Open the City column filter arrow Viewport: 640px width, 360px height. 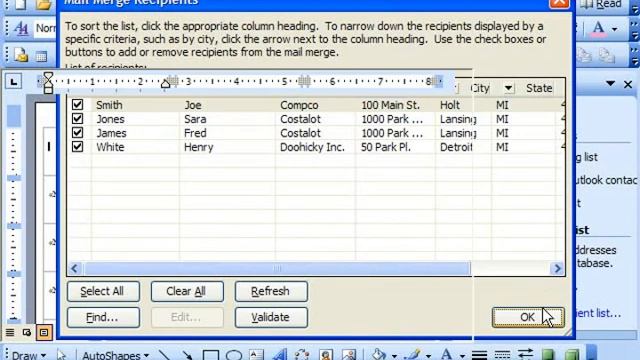[508, 88]
